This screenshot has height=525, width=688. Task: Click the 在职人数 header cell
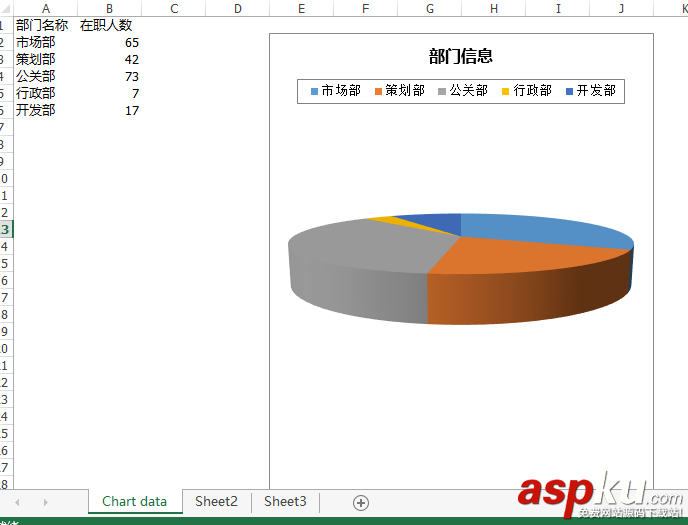point(109,25)
